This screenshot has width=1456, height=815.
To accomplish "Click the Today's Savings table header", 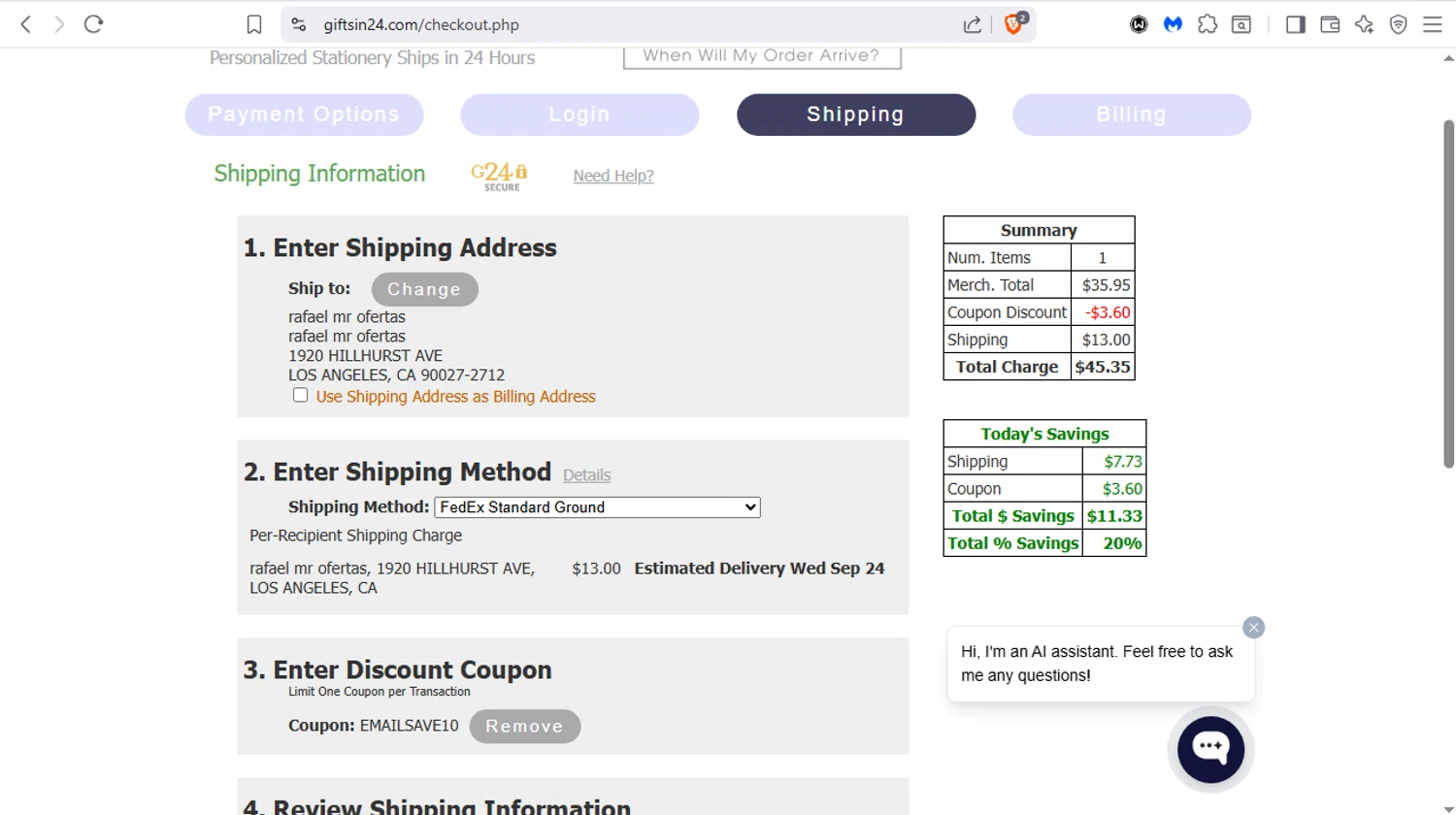I will 1044,434.
